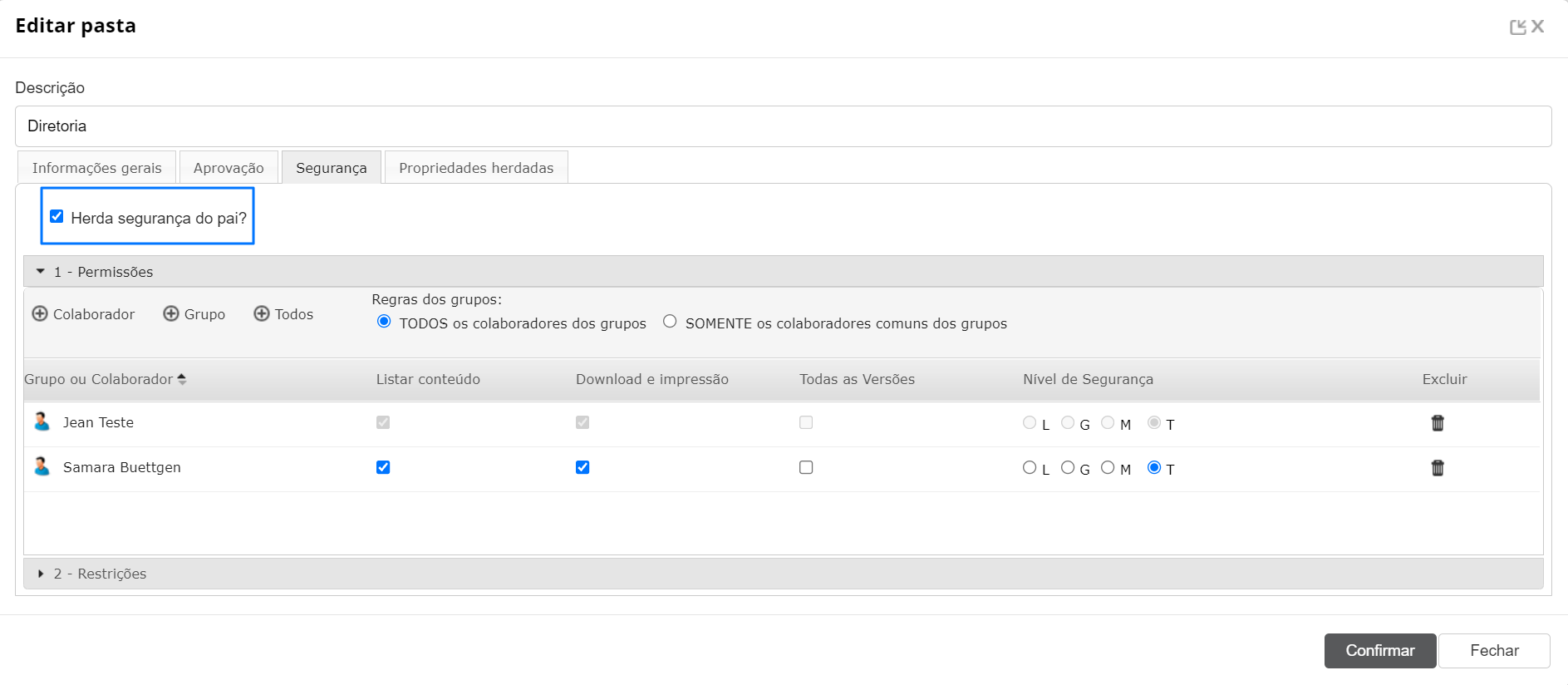The width and height of the screenshot is (1568, 685).
Task: Select security level M for Jean Teste
Action: point(1108,422)
